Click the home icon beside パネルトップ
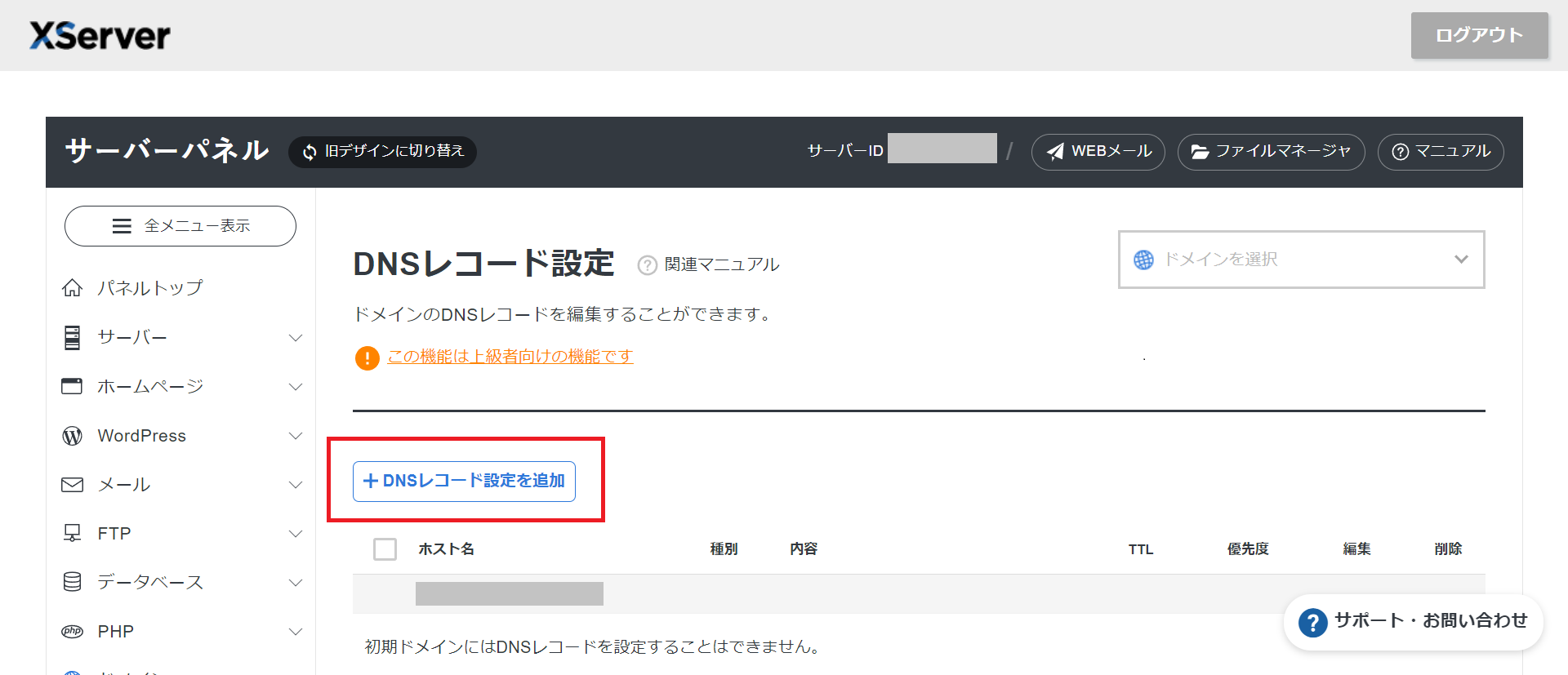1568x675 pixels. (72, 288)
